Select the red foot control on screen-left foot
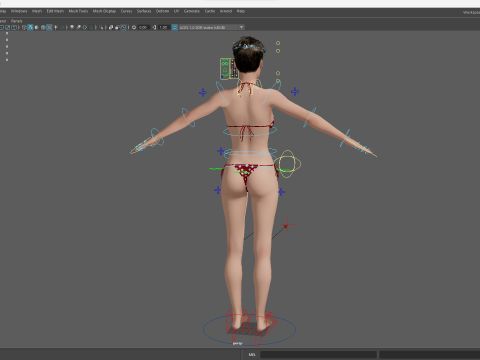Screen dimensions: 480x360 236,322
